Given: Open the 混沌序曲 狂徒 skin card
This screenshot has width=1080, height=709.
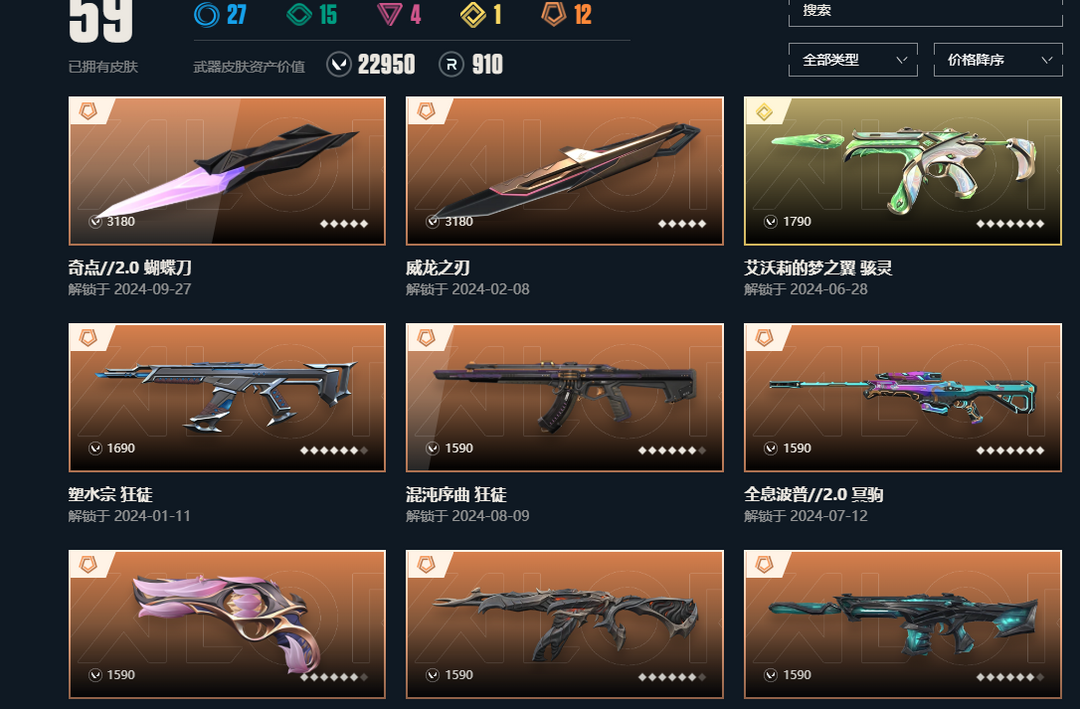Looking at the screenshot, I should [x=565, y=398].
